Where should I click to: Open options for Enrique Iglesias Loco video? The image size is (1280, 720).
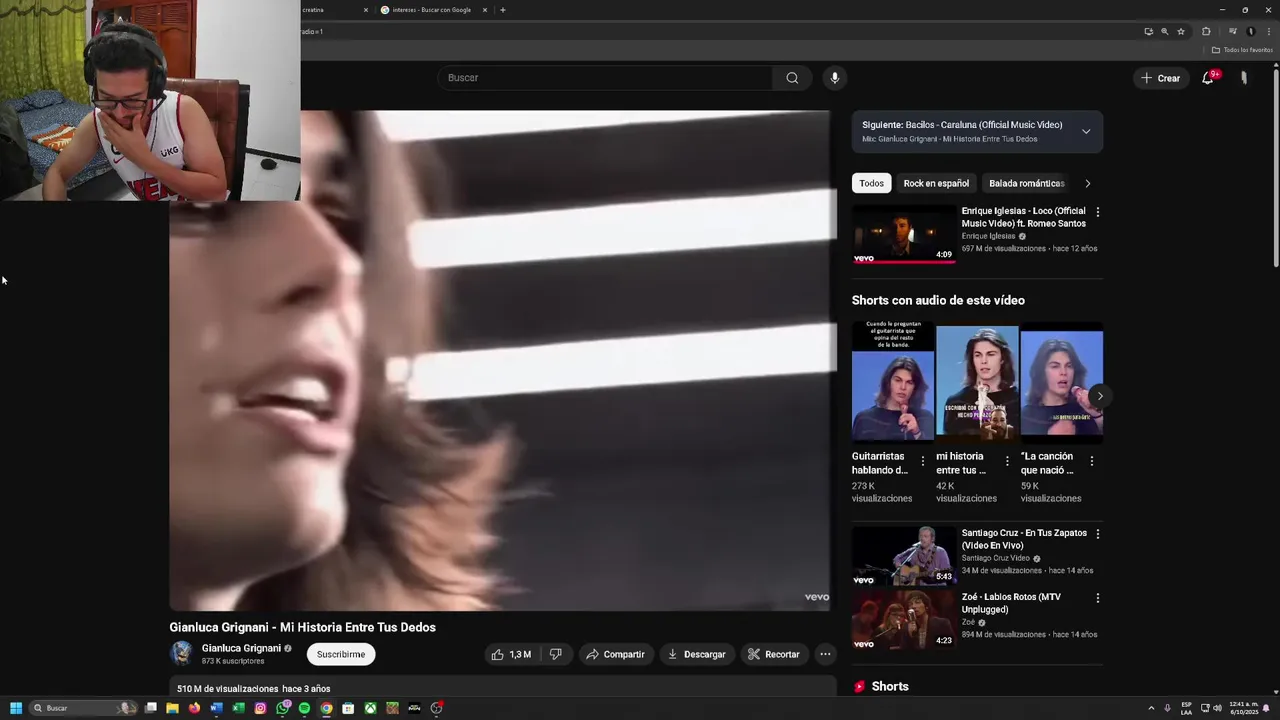1097,212
